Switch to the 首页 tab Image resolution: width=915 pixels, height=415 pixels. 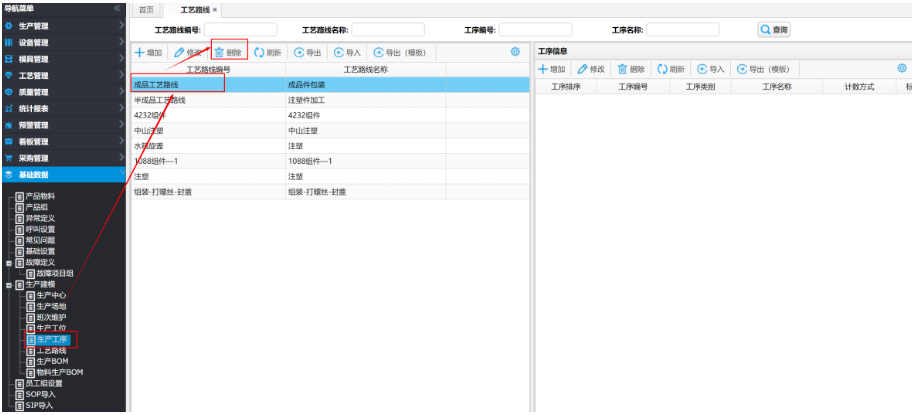tap(146, 10)
